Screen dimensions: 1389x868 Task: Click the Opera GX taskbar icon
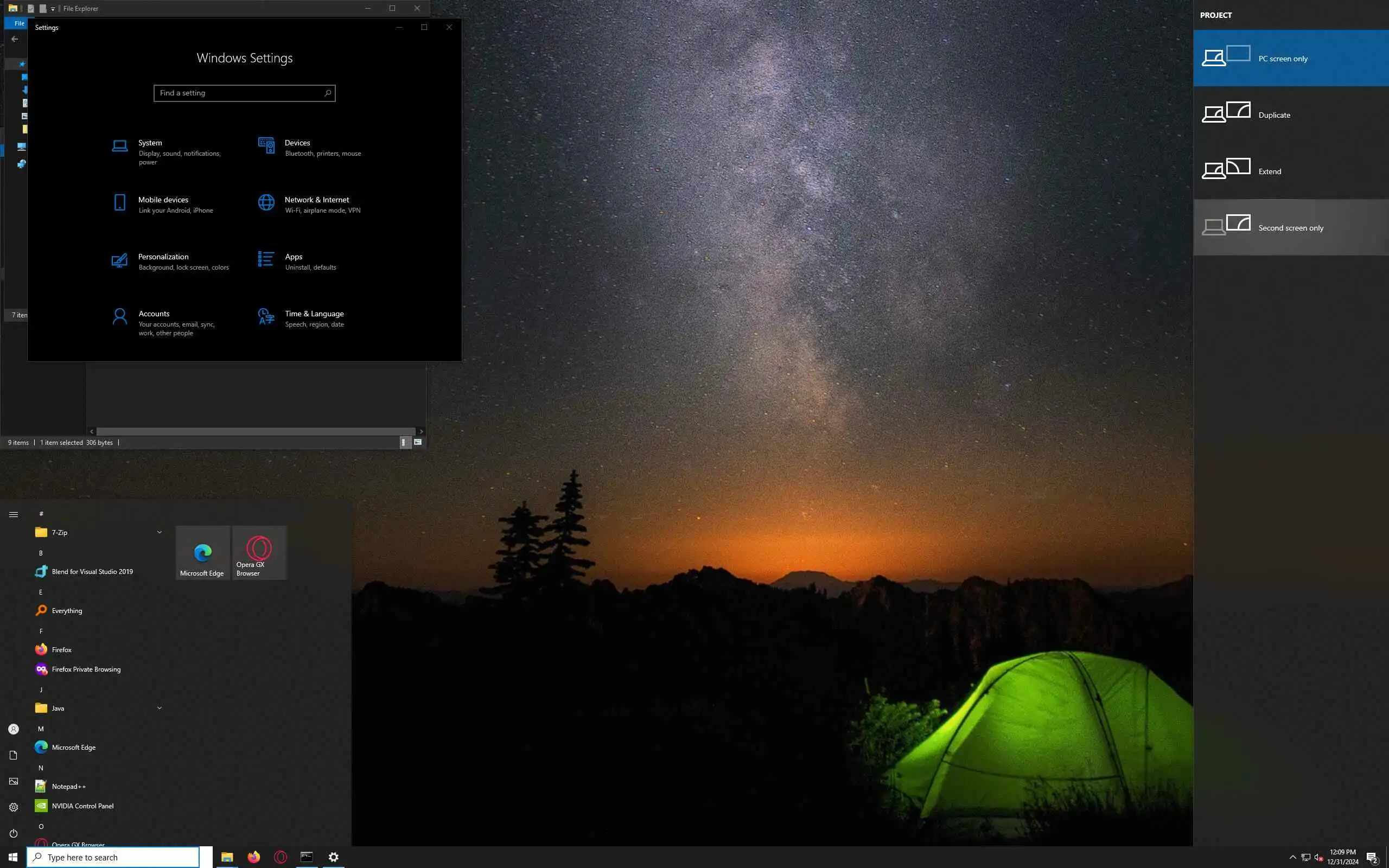point(280,857)
